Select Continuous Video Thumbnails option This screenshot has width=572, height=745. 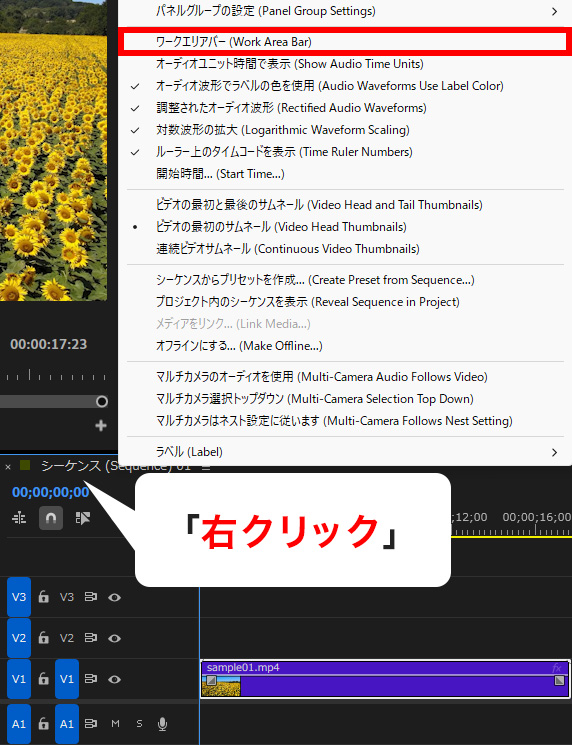click(345, 249)
